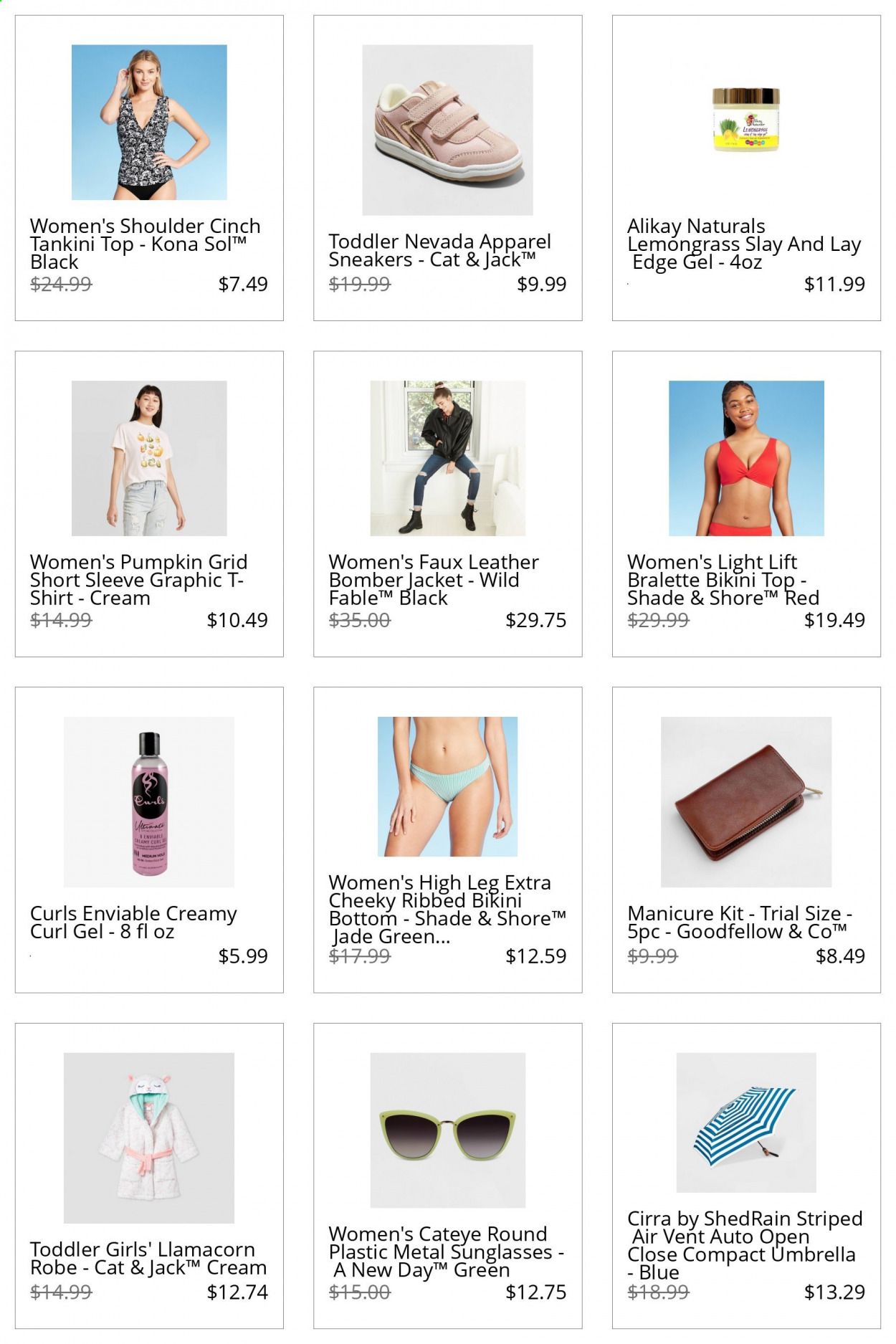View the faux leather bomber jacket photo
The width and height of the screenshot is (896, 1344).
coord(447,458)
